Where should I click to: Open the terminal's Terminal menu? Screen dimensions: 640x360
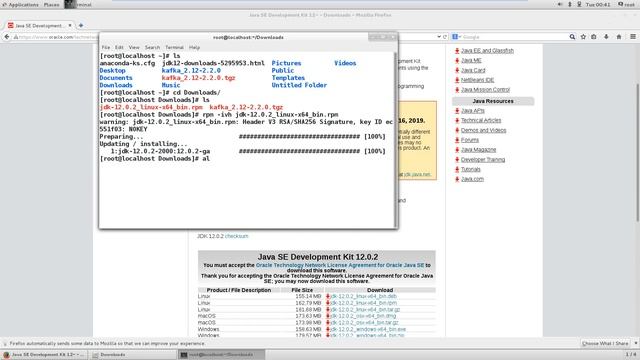174,47
